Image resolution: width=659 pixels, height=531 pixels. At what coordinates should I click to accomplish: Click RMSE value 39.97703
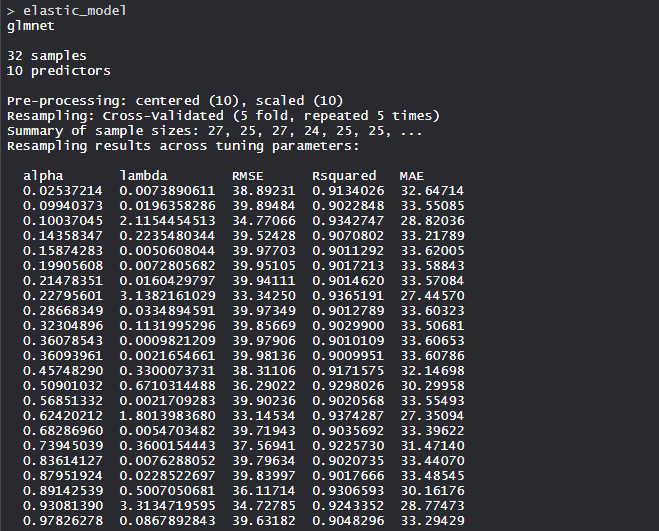(x=264, y=251)
